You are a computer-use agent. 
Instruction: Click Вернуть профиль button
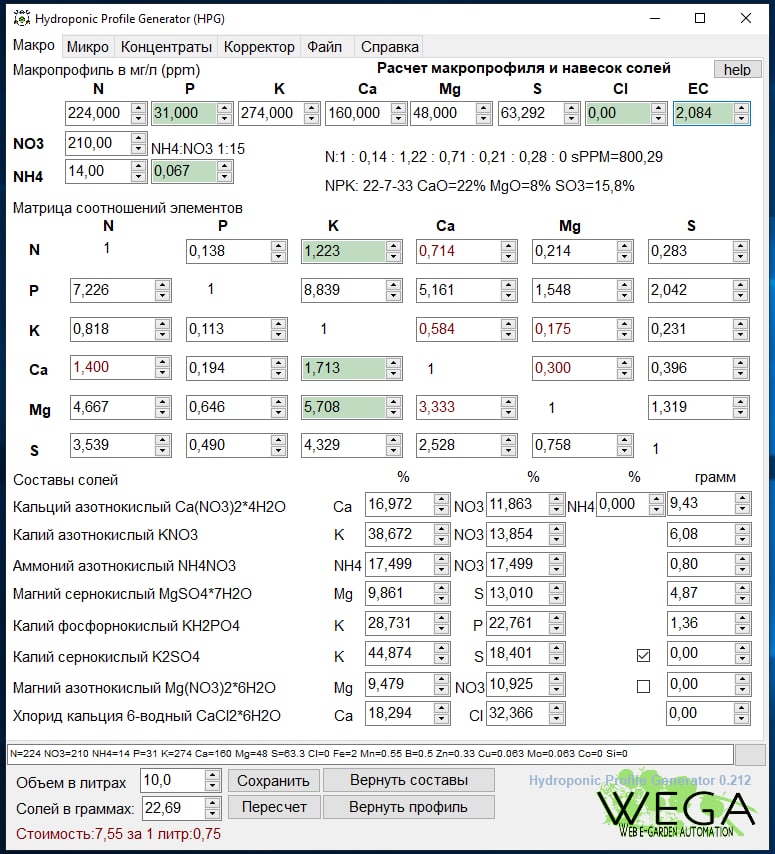coord(408,807)
